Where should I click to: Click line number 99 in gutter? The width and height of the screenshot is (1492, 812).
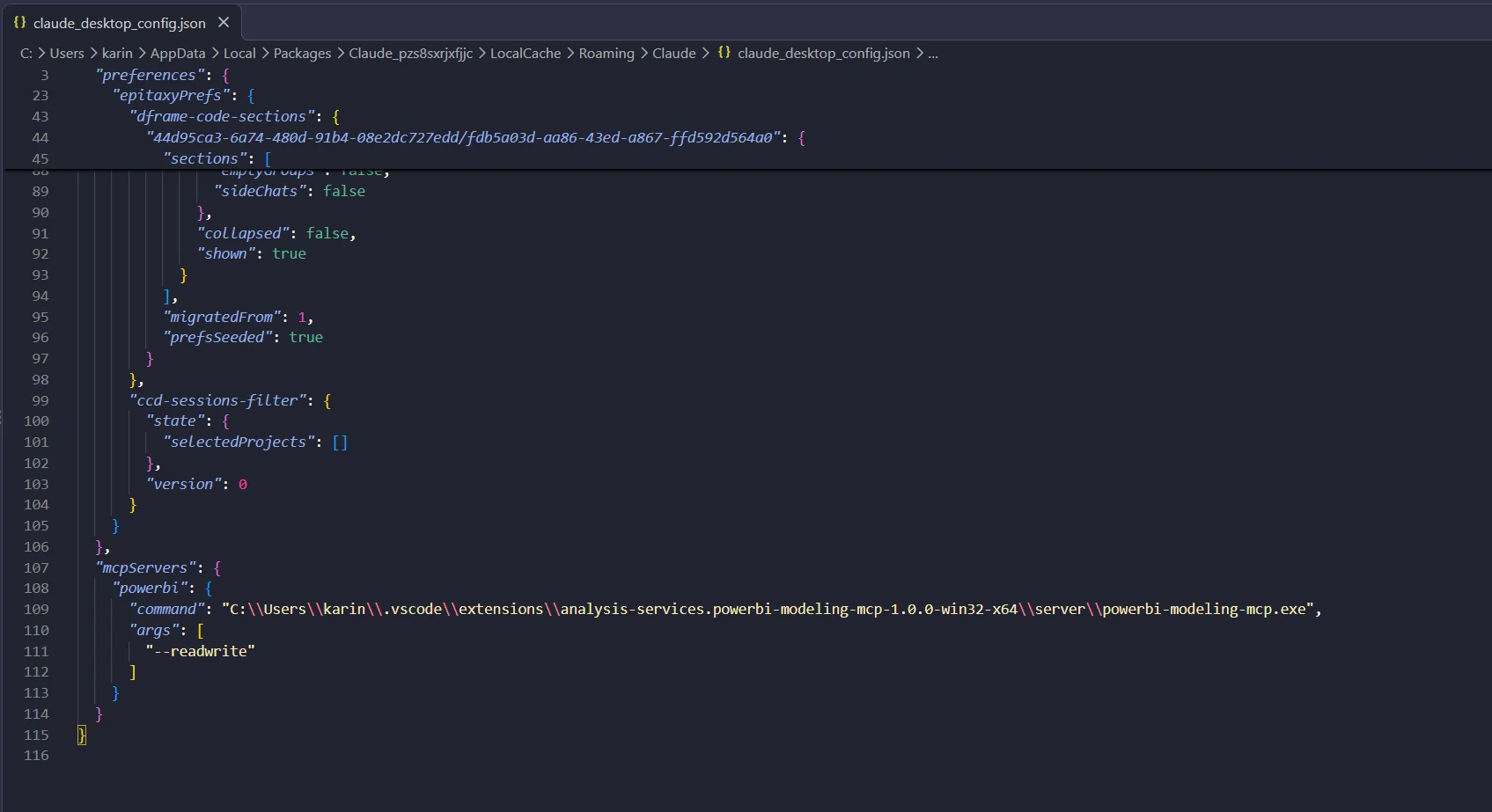40,400
